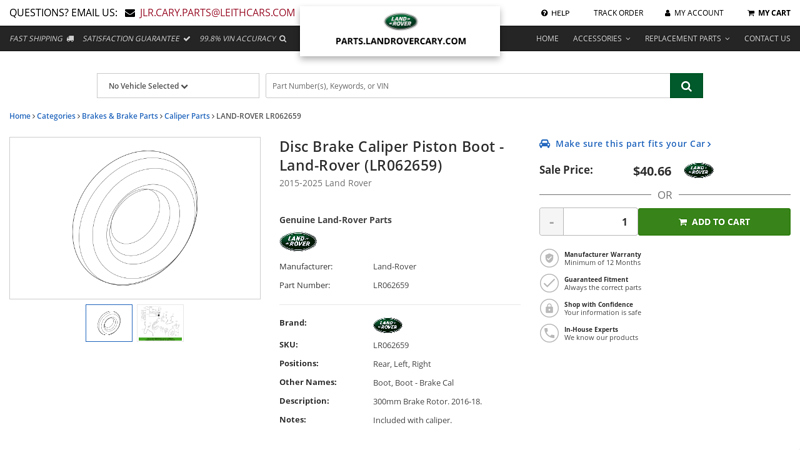This screenshot has width=800, height=450.
Task: Select the second diagram thumbnail image
Action: (160, 323)
